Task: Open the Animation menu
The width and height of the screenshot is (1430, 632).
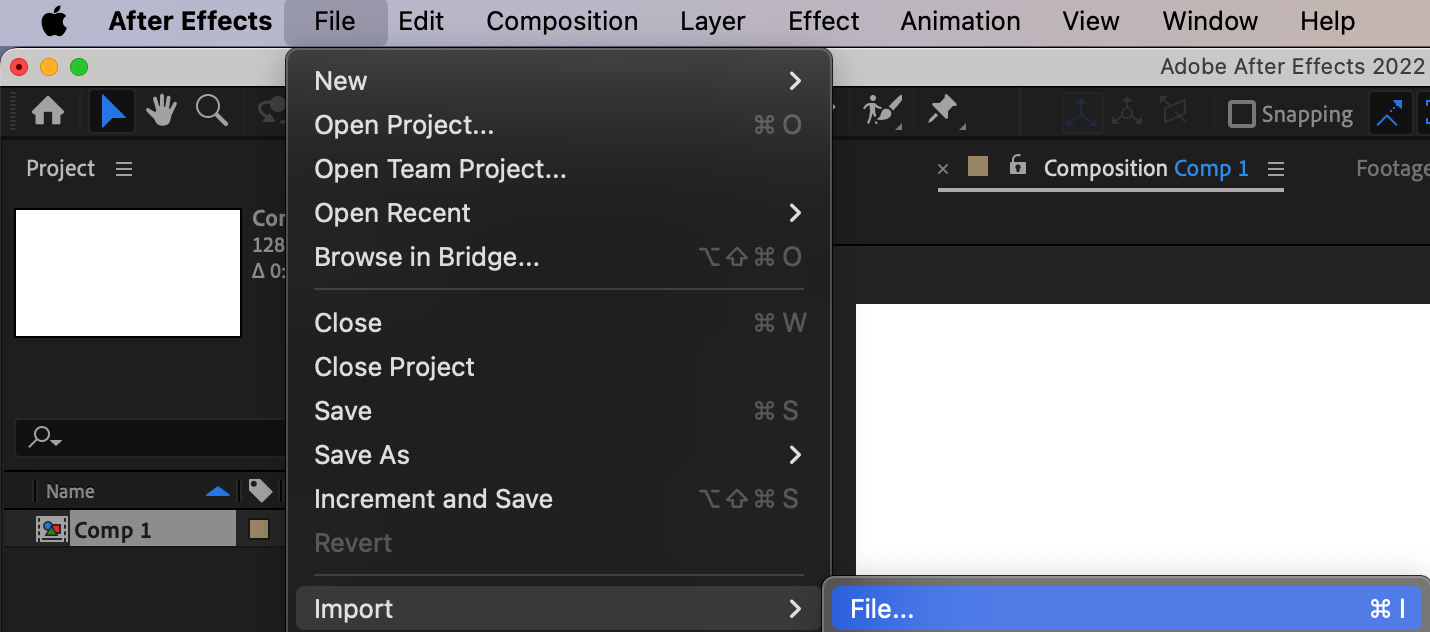Action: pyautogui.click(x=961, y=21)
